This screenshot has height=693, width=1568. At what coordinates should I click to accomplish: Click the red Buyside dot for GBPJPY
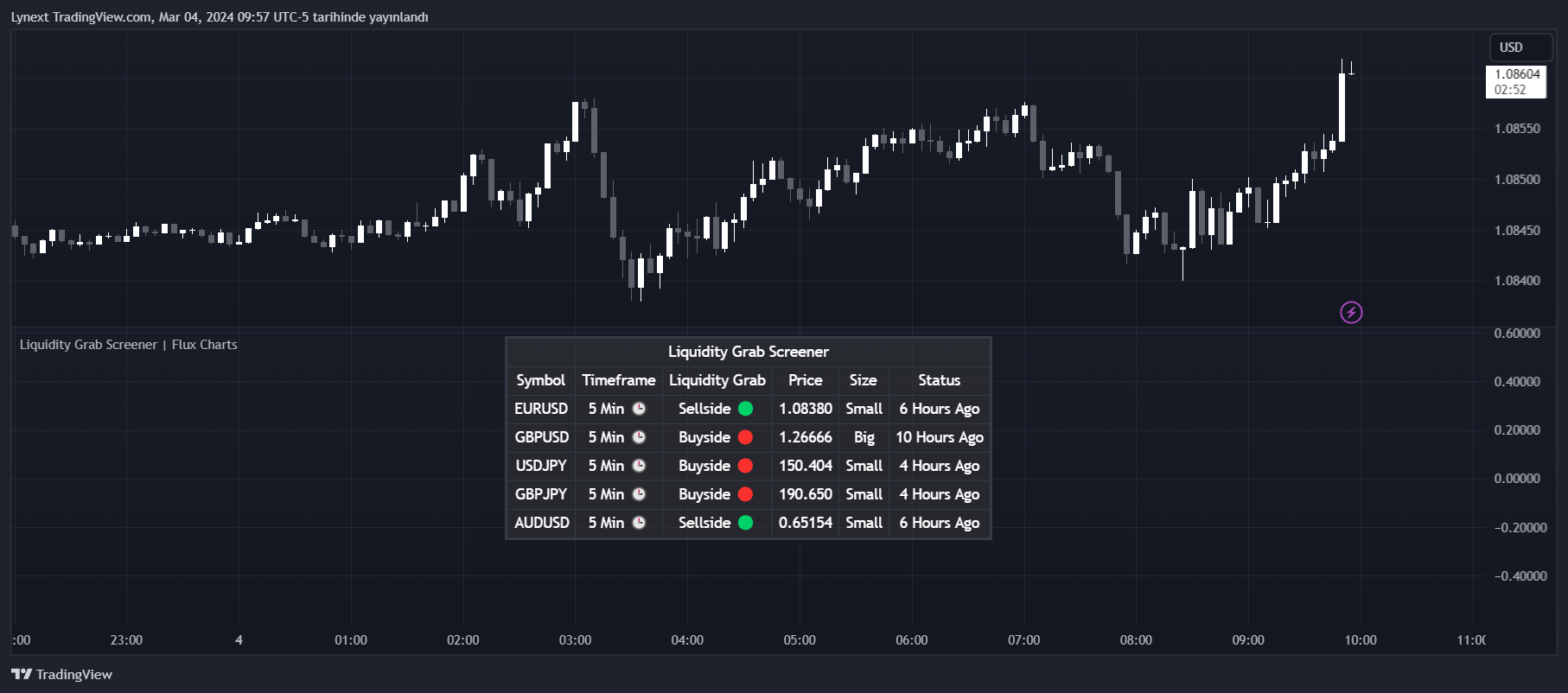745,494
